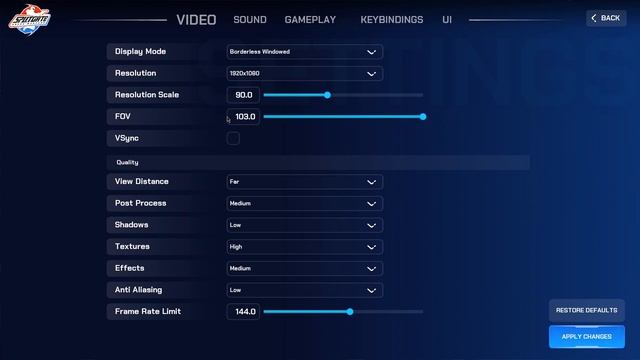Switch to the Video tab
The width and height of the screenshot is (640, 360).
[x=196, y=20]
